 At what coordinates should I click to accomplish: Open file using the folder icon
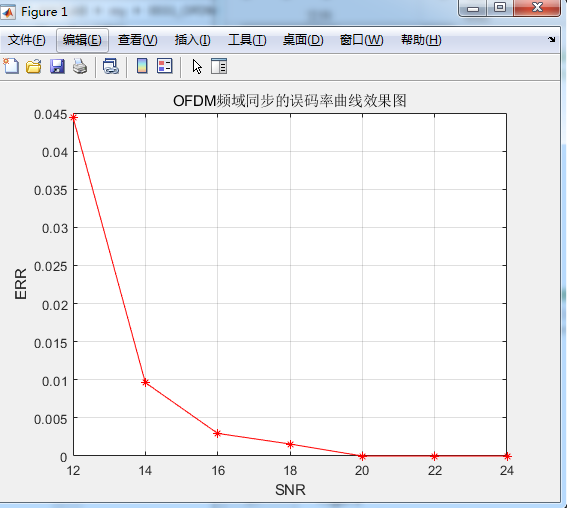coord(34,67)
